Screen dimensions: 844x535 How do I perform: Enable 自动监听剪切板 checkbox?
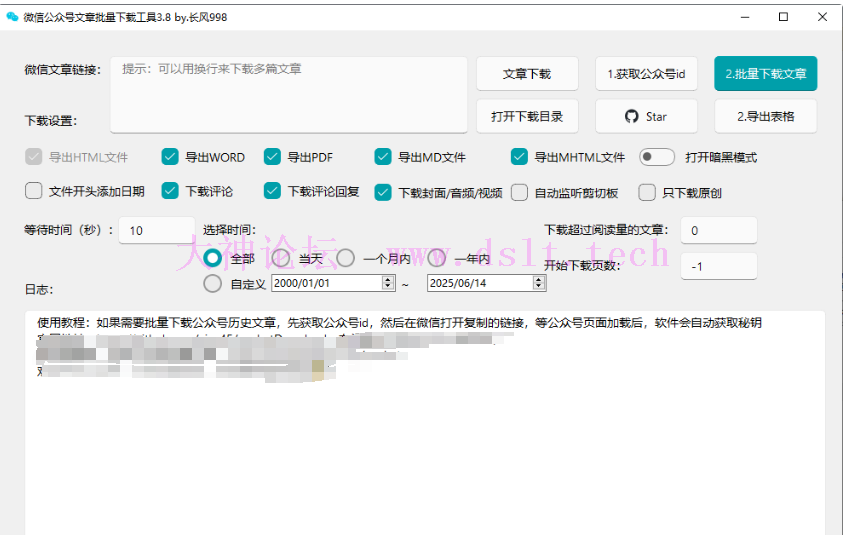[519, 192]
